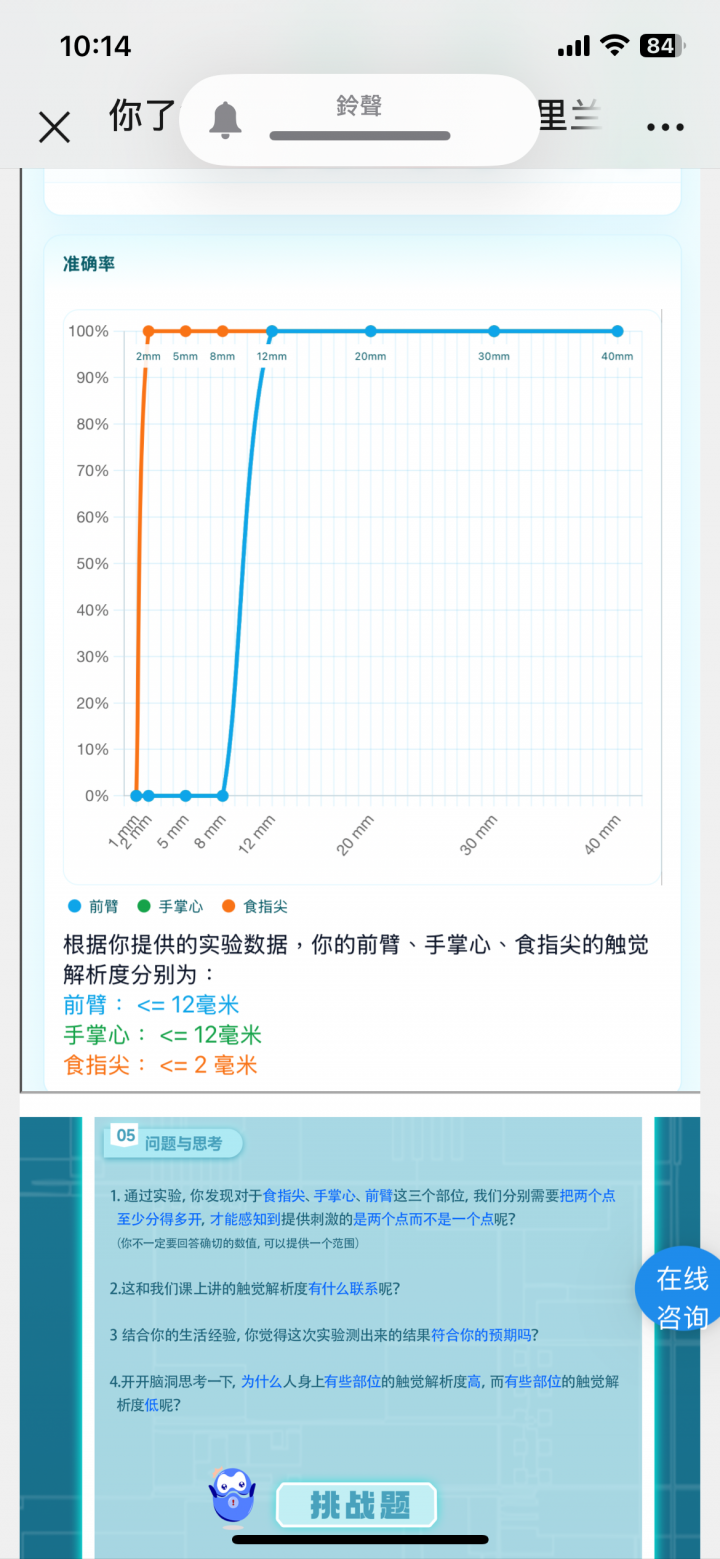Tap the bell icon in ringer banner
The width and height of the screenshot is (720, 1559).
(x=225, y=119)
